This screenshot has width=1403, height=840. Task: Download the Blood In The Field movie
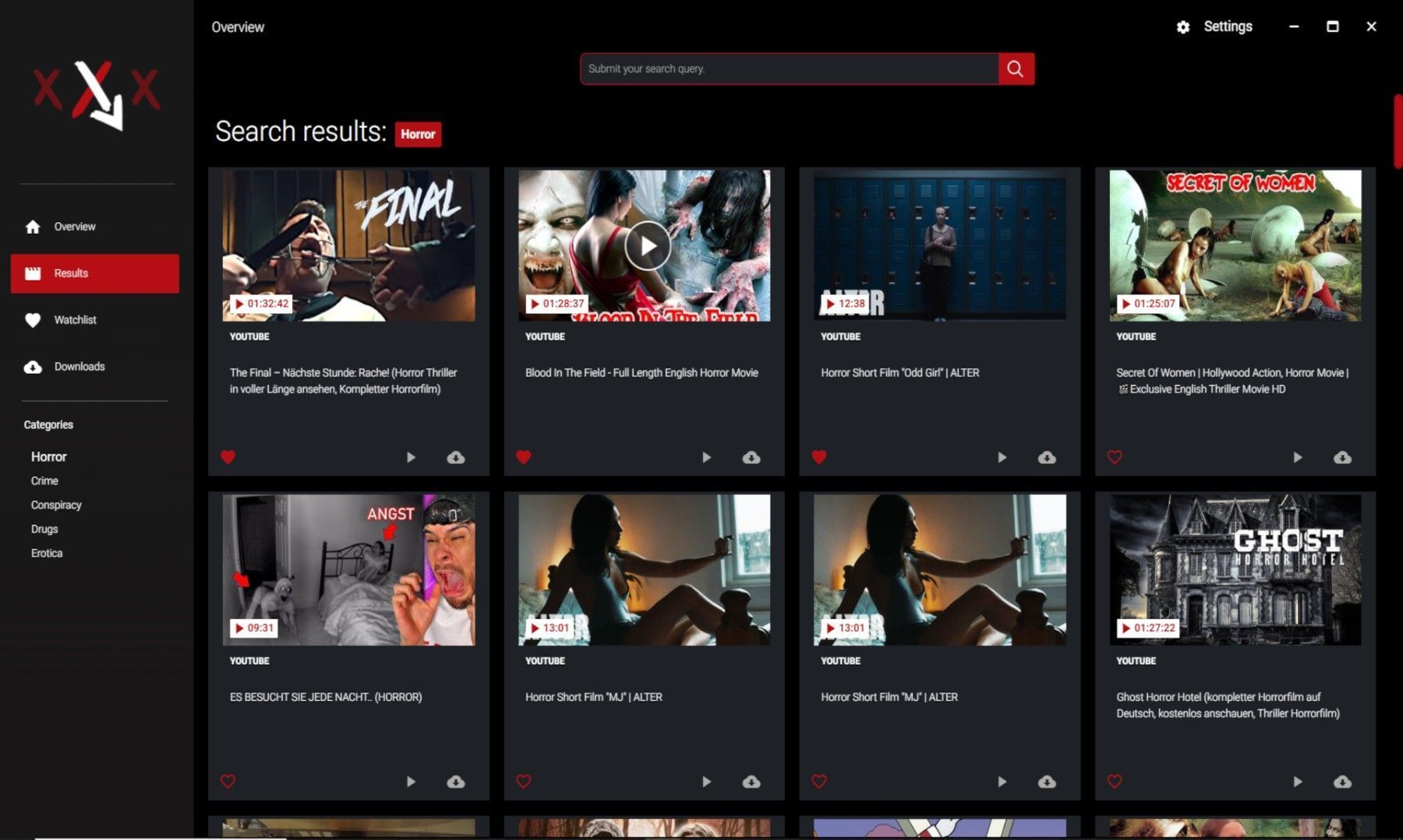[751, 457]
